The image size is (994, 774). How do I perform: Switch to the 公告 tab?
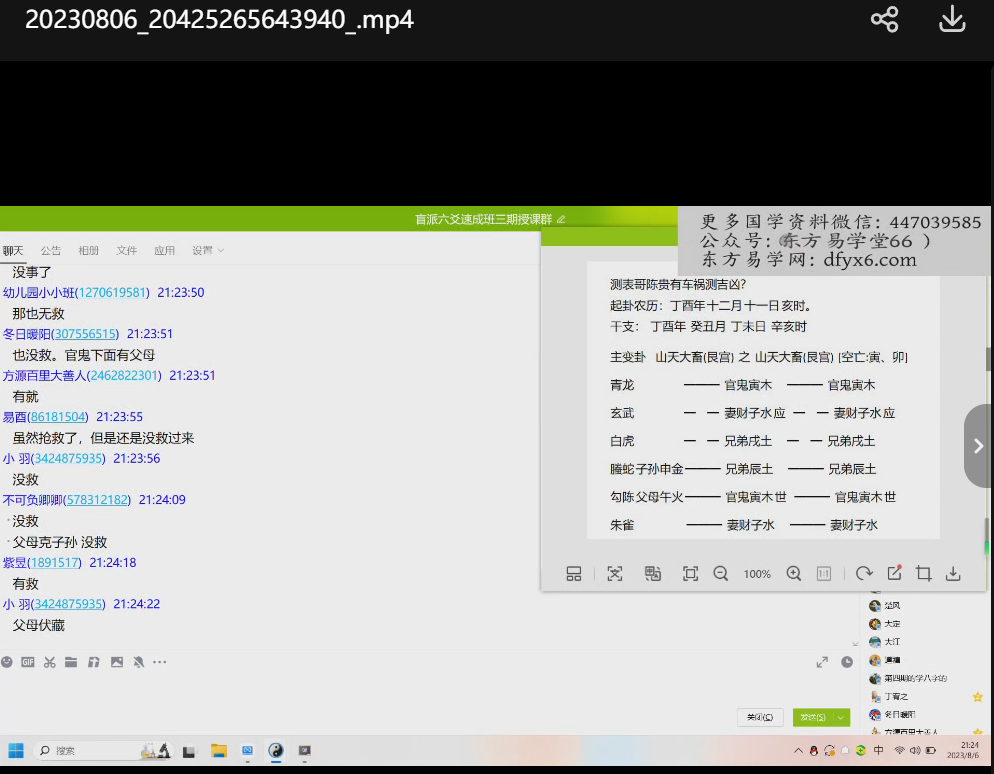50,250
